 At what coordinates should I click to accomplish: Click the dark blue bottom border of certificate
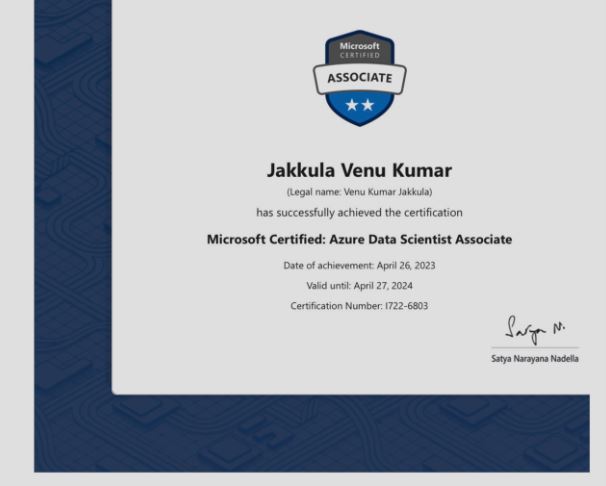(312, 433)
